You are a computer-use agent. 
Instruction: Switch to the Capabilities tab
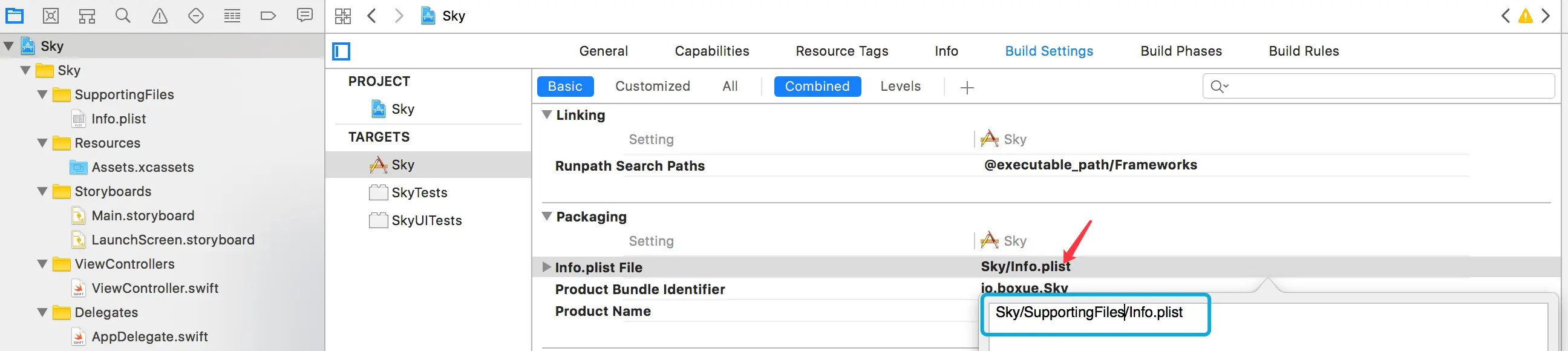tap(711, 51)
